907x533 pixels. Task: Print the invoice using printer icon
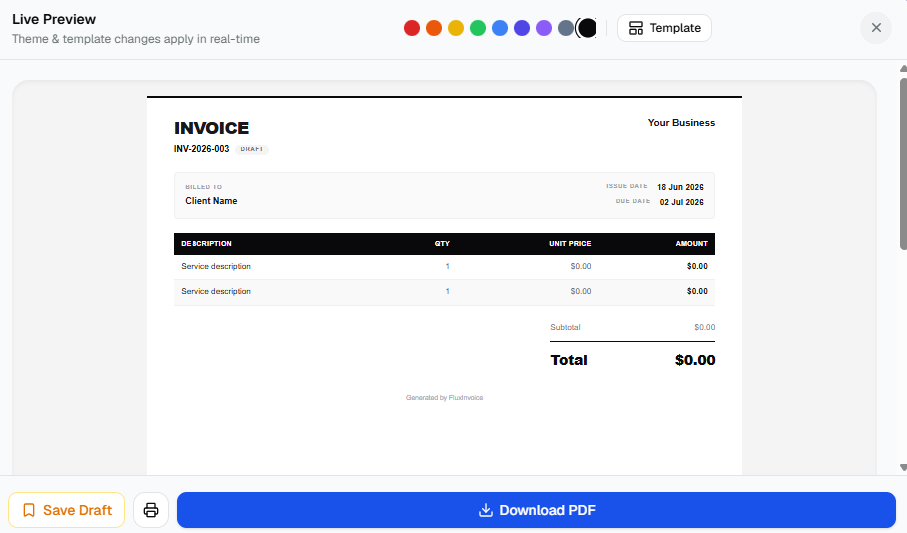[151, 510]
